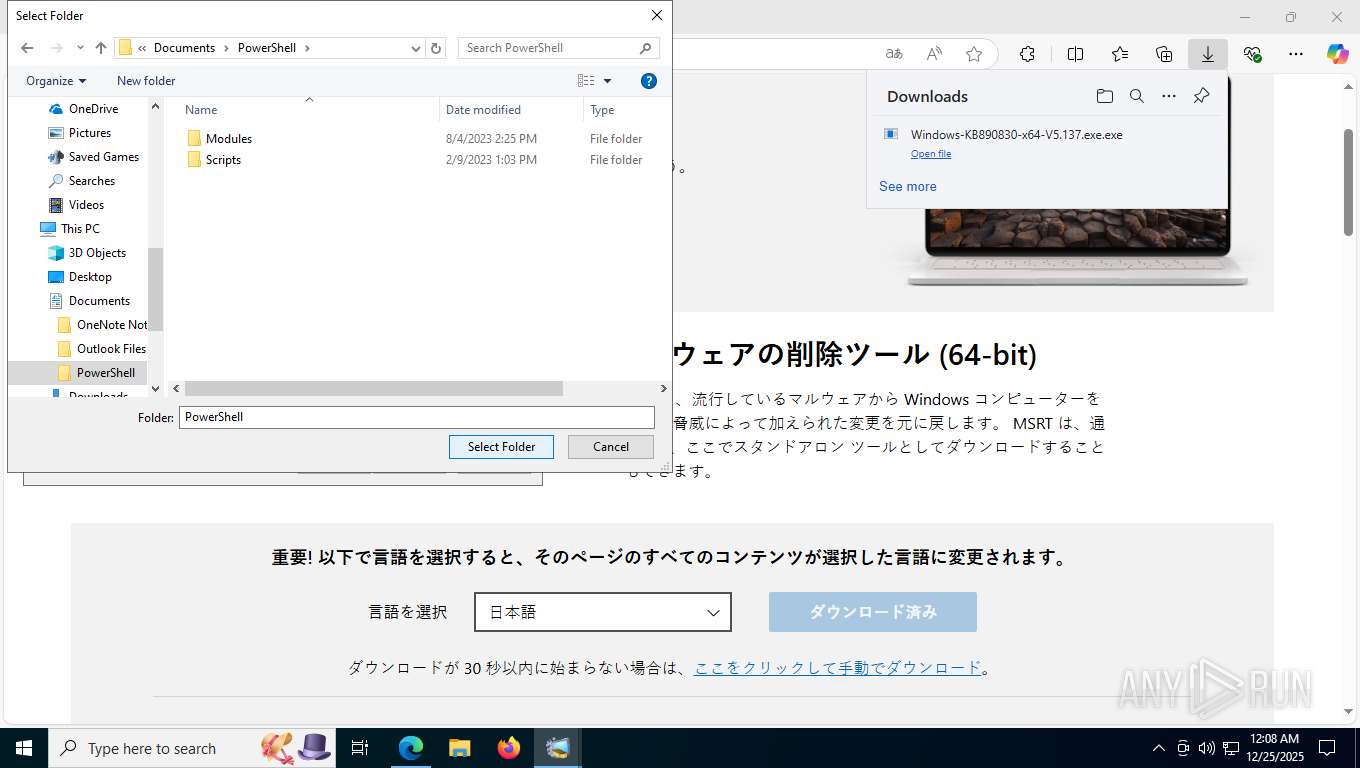Open Copilot in Edge
The width and height of the screenshot is (1360, 768).
tap(1338, 54)
